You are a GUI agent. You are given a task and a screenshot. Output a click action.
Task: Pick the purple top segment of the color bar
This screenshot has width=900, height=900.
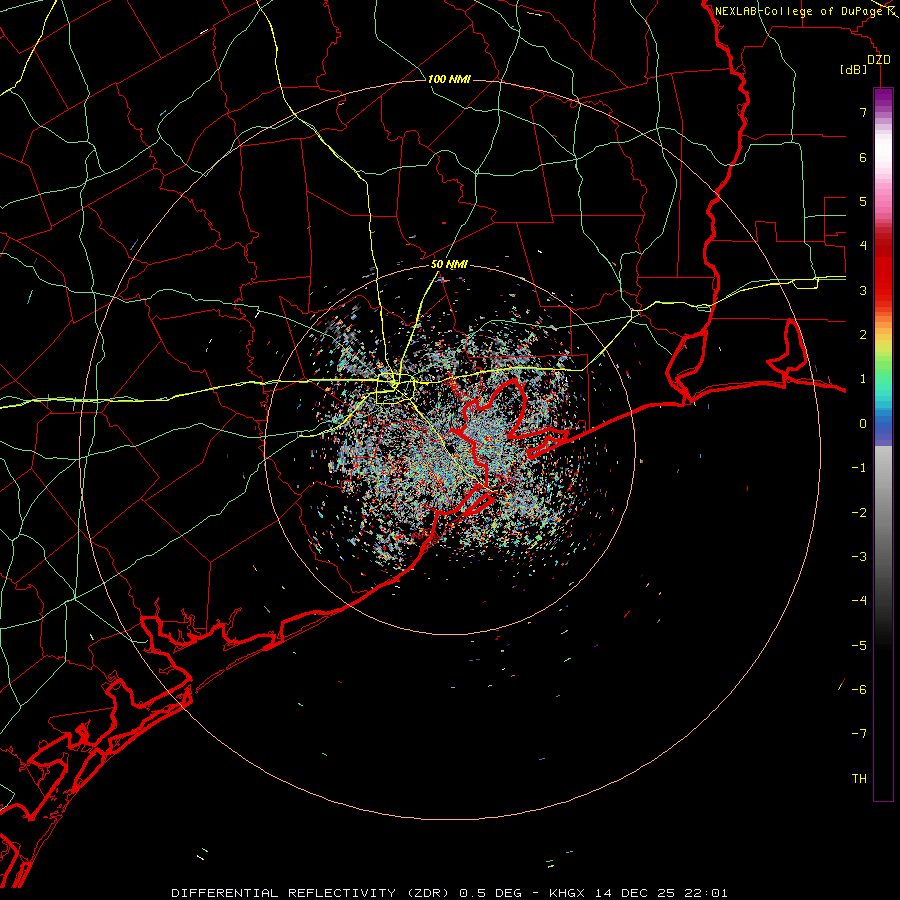point(883,98)
